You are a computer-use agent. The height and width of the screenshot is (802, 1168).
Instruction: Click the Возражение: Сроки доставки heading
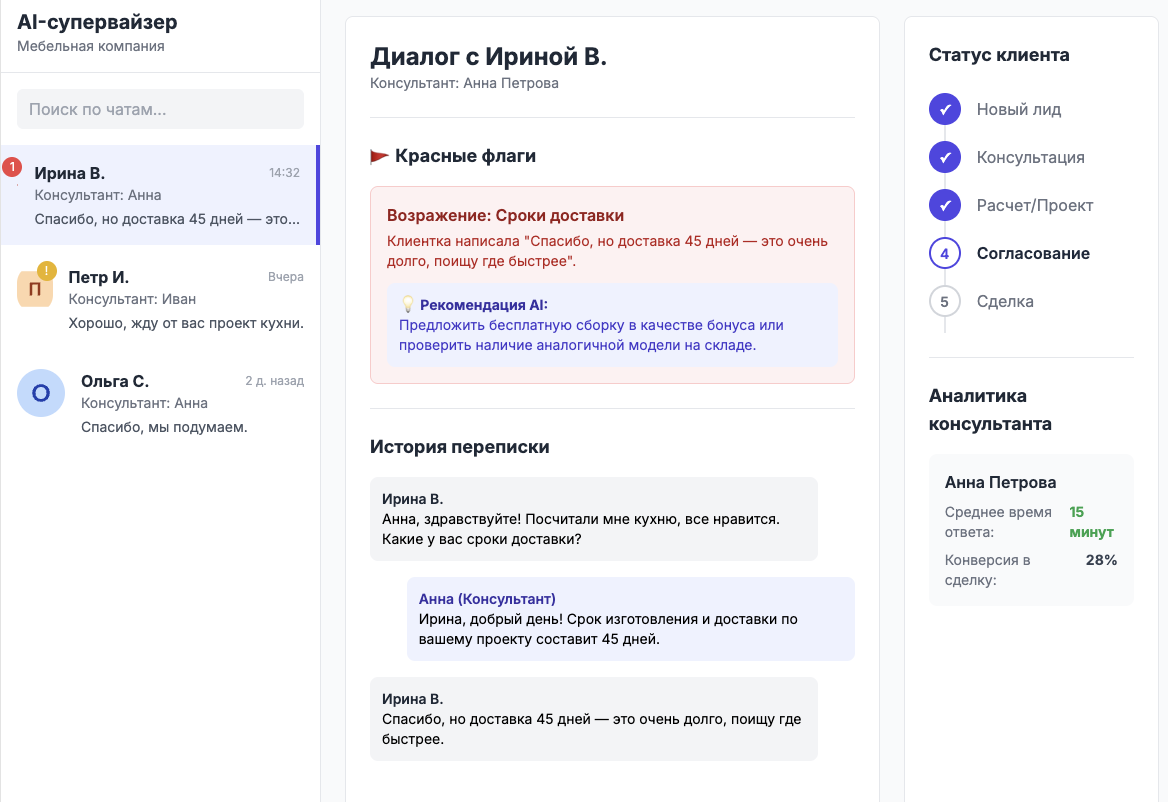tap(505, 215)
